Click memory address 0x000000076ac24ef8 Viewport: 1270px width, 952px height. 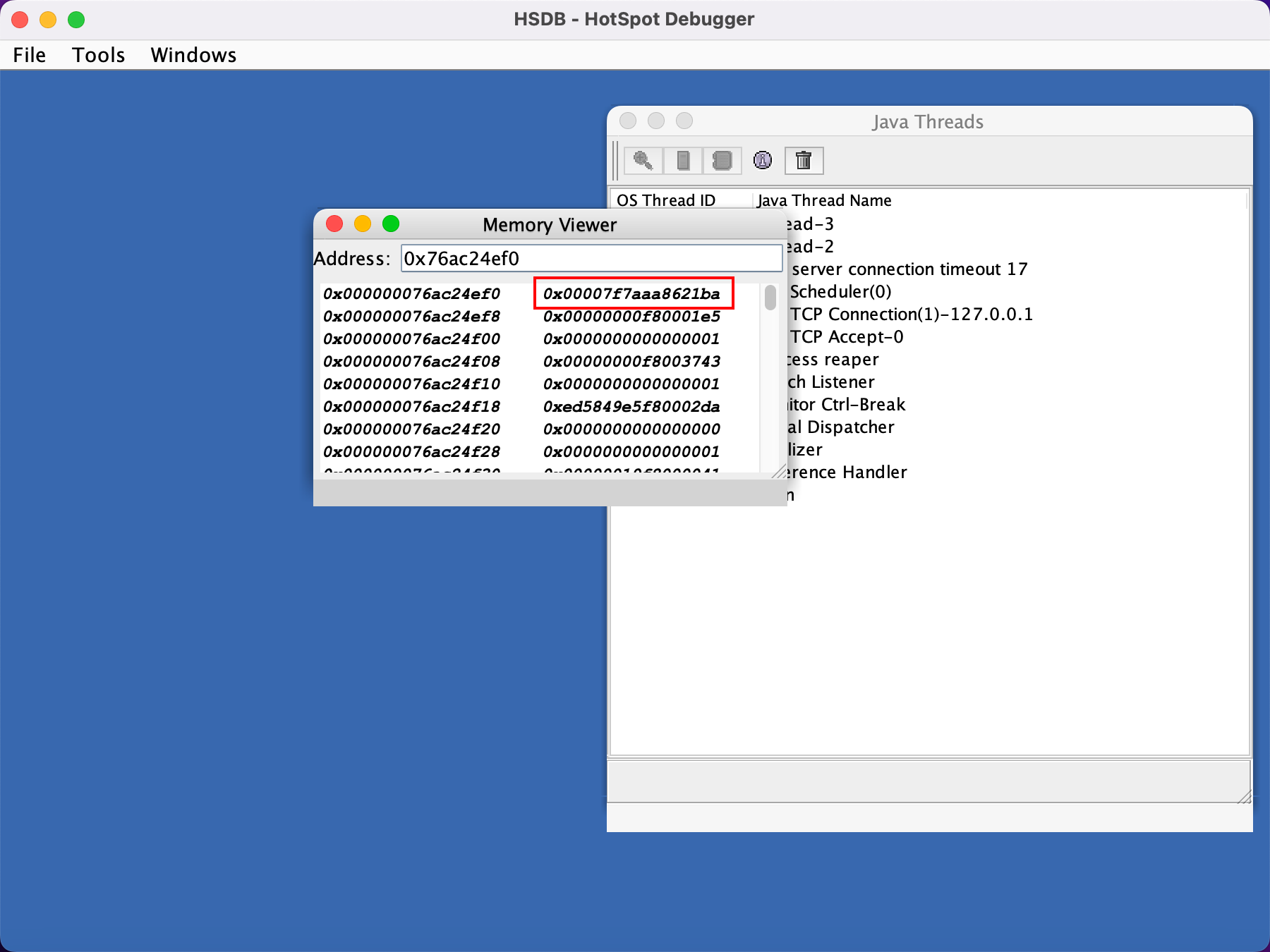(x=411, y=317)
